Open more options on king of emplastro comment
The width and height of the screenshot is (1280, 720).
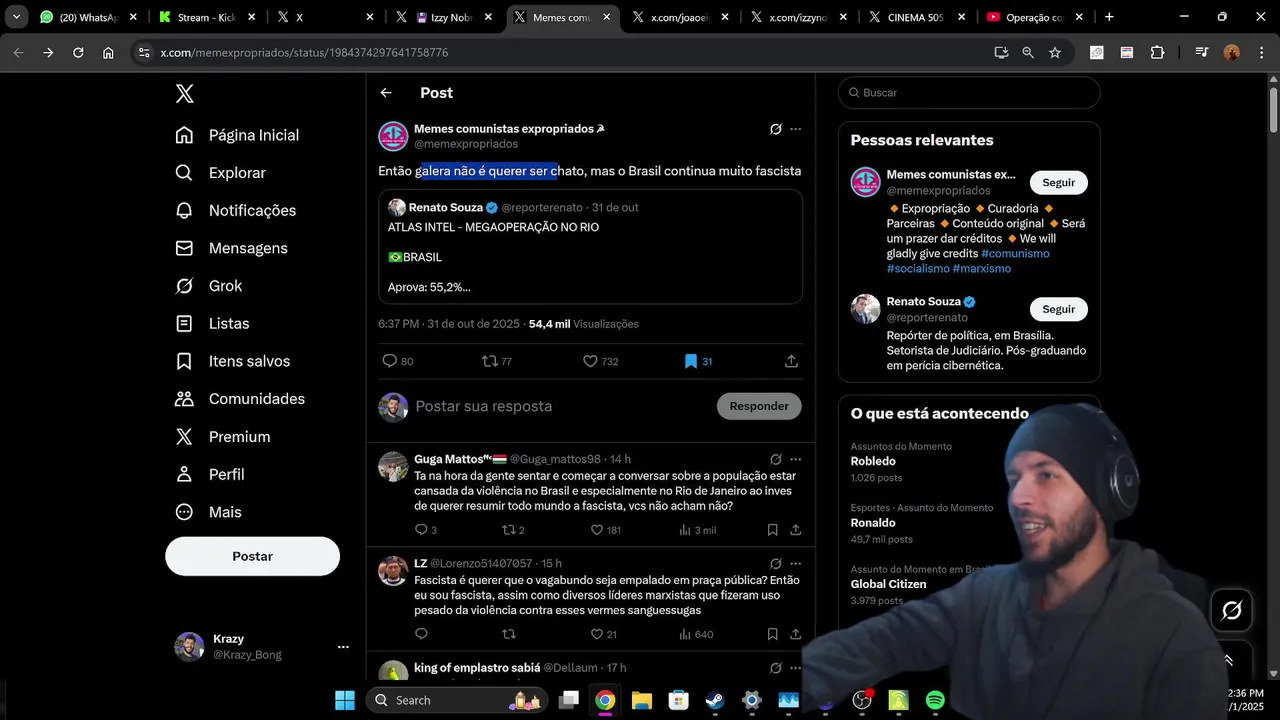(x=795, y=667)
